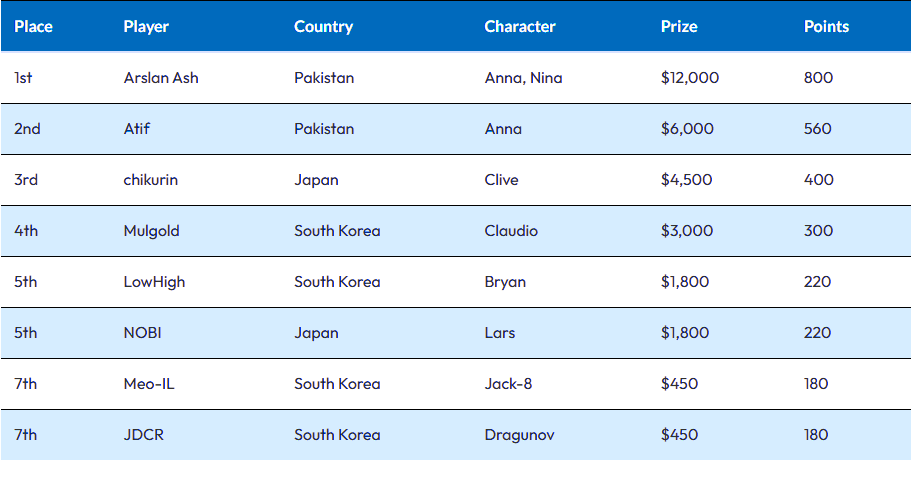Select the Atif player name
This screenshot has width=911, height=480.
[x=137, y=129]
